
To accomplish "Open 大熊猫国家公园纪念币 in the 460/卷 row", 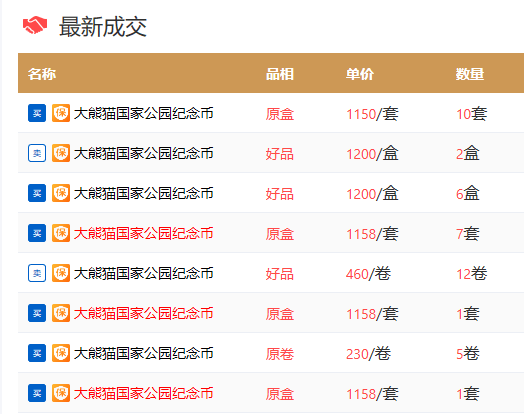I will pyautogui.click(x=143, y=273).
